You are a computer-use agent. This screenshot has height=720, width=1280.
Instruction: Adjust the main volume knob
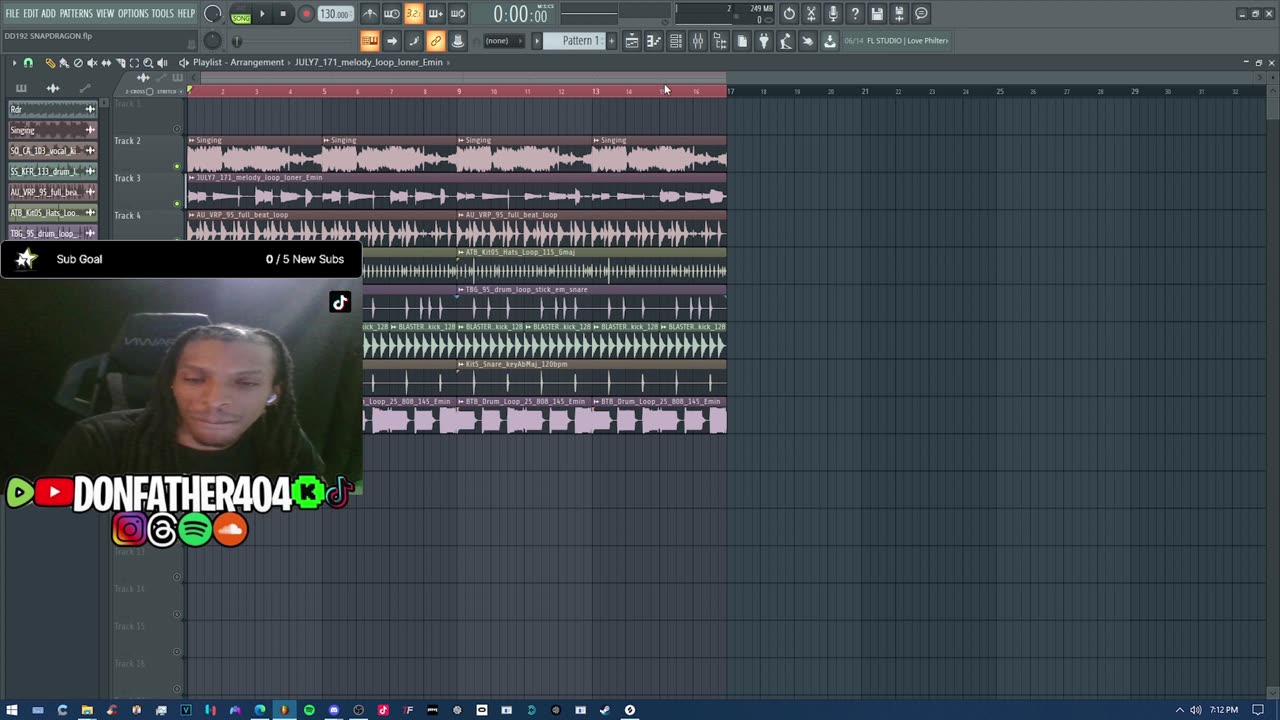coord(212,14)
